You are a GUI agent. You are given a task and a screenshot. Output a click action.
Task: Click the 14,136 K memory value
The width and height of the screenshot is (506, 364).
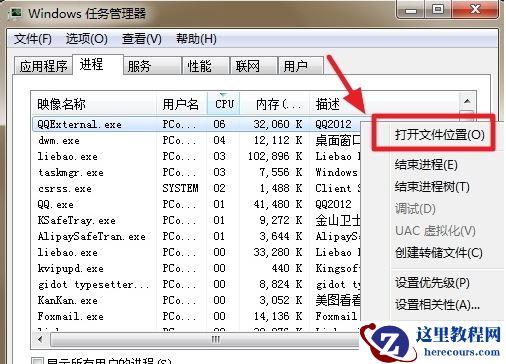(x=278, y=316)
